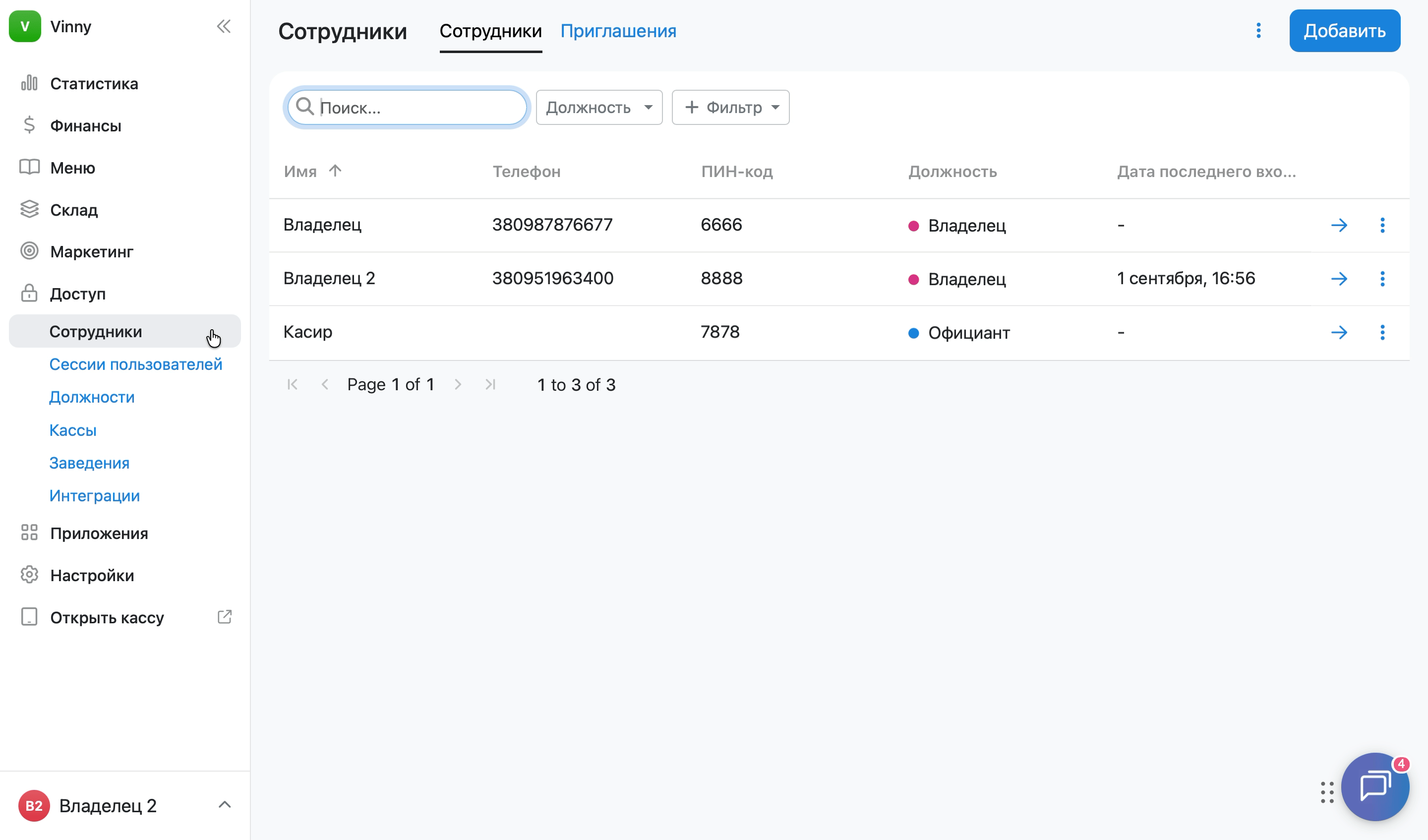Click the Дата последнего входа column header

tap(1206, 171)
